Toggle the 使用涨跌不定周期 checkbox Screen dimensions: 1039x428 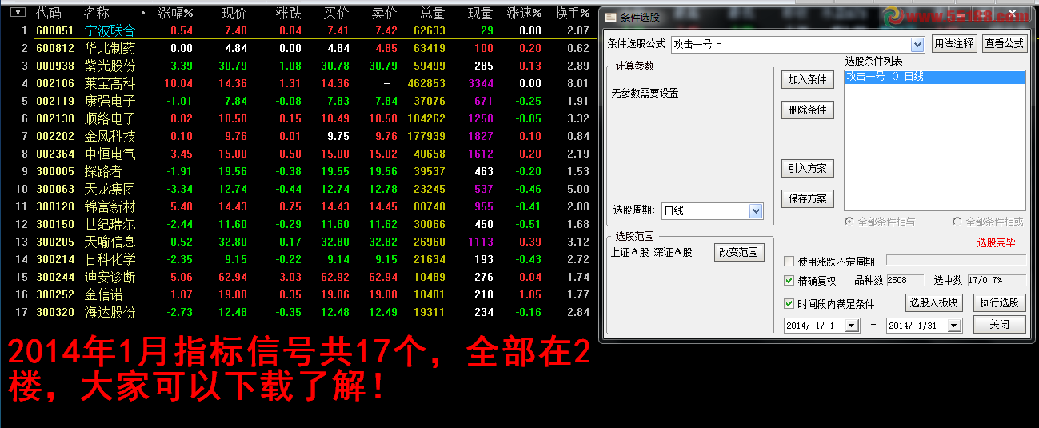[x=789, y=261]
